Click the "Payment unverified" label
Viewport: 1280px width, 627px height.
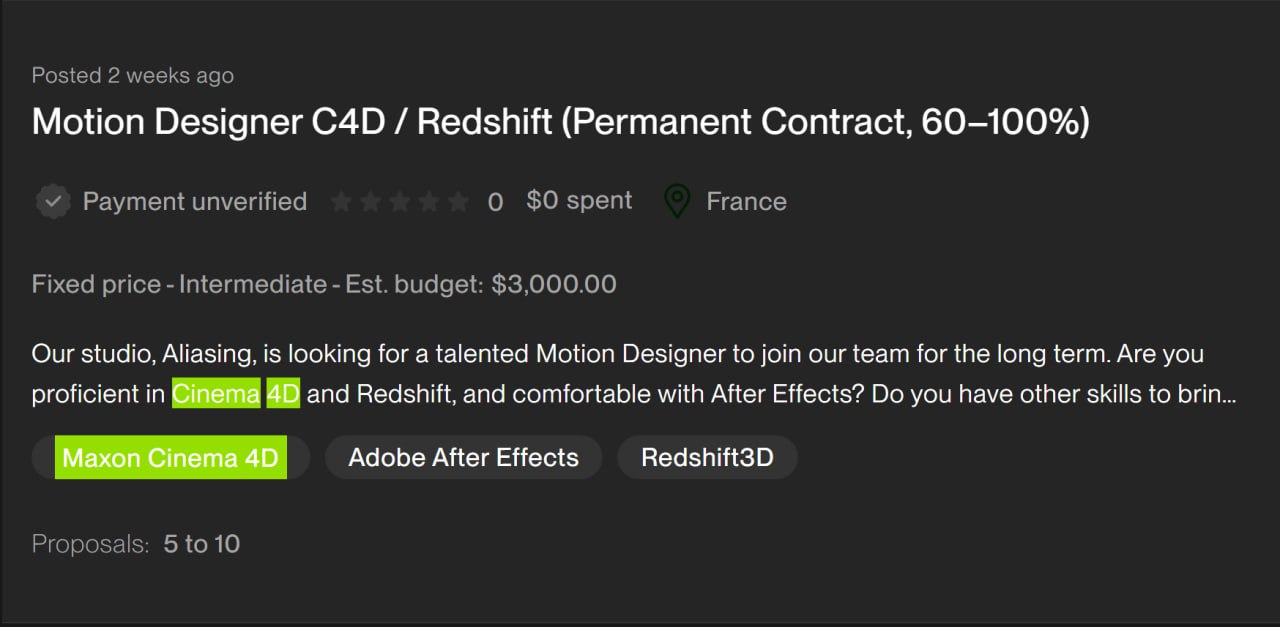194,202
